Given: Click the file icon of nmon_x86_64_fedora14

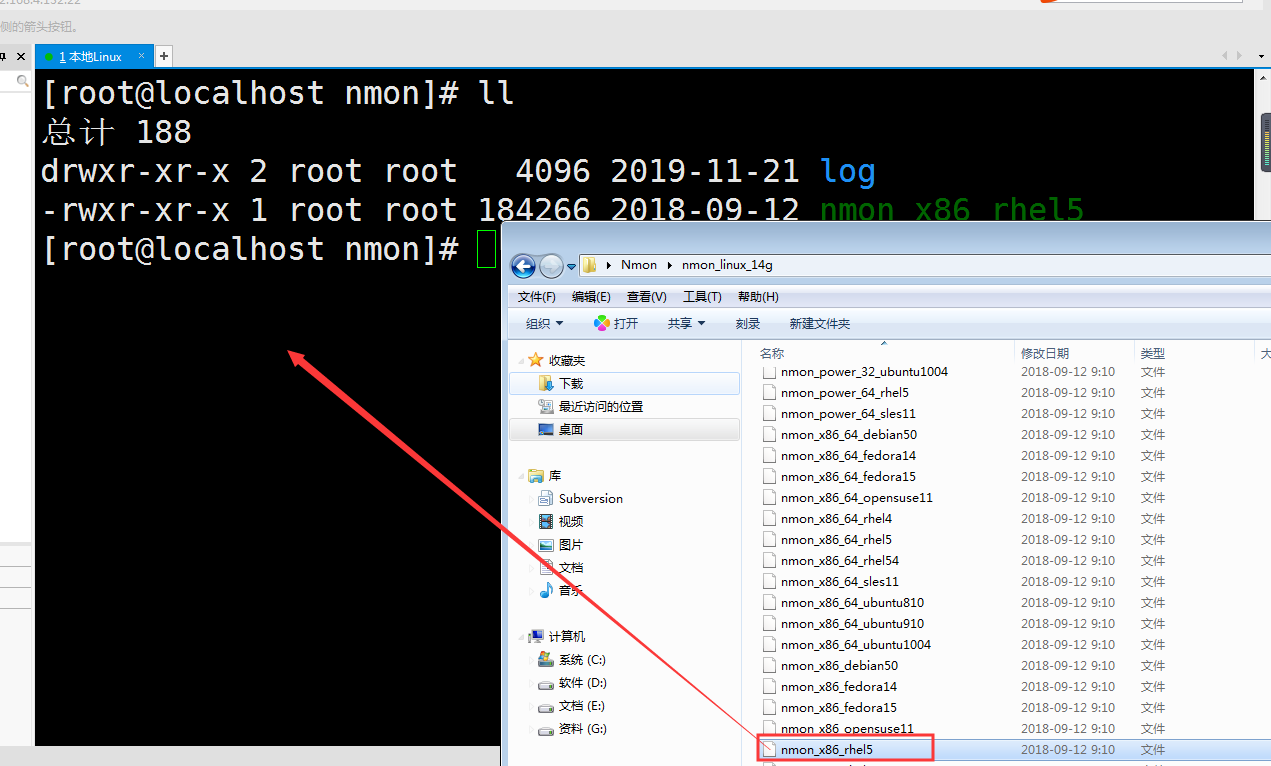Looking at the screenshot, I should coord(769,456).
